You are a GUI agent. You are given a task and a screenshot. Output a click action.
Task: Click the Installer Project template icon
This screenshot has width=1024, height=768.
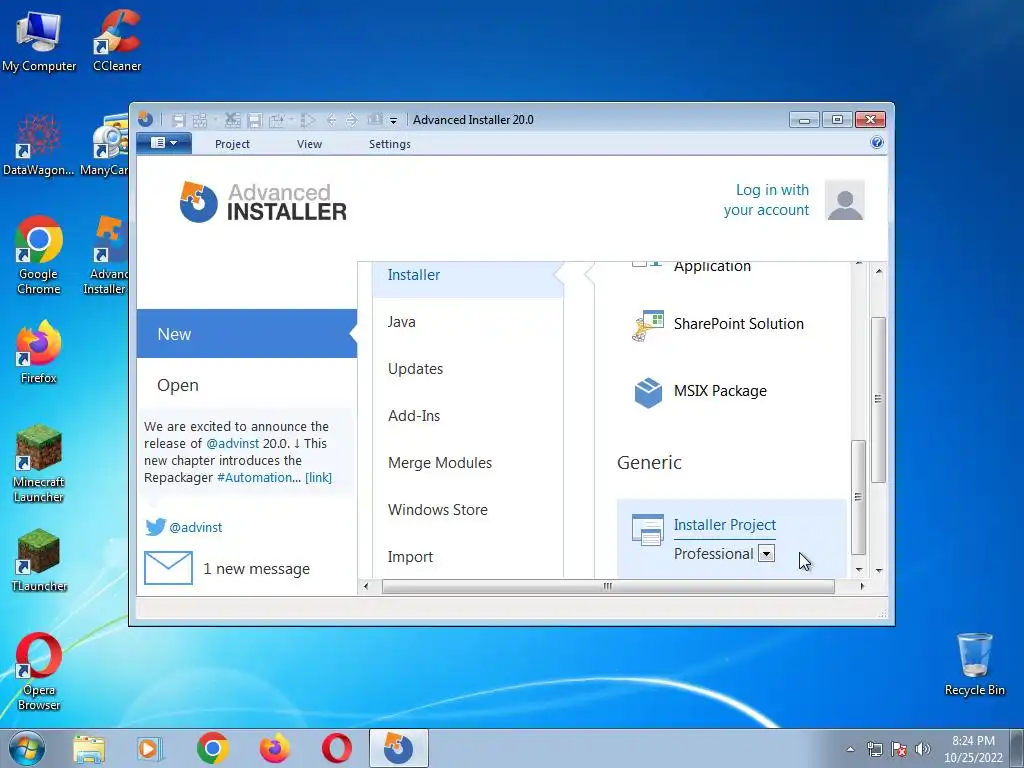click(x=648, y=530)
